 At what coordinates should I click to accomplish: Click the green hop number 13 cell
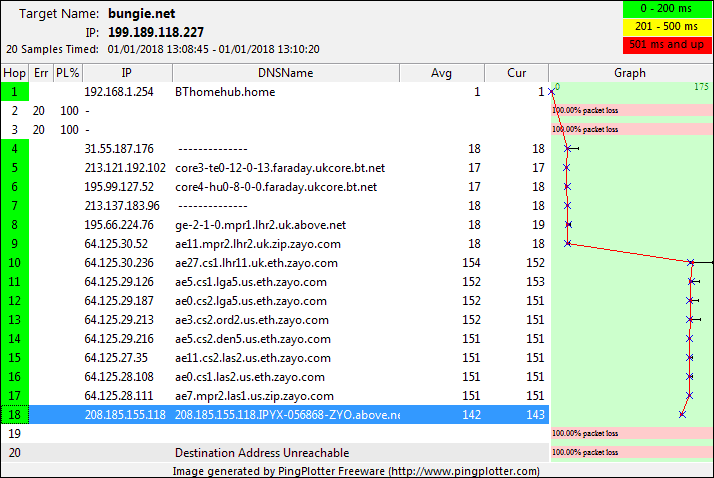click(x=15, y=320)
